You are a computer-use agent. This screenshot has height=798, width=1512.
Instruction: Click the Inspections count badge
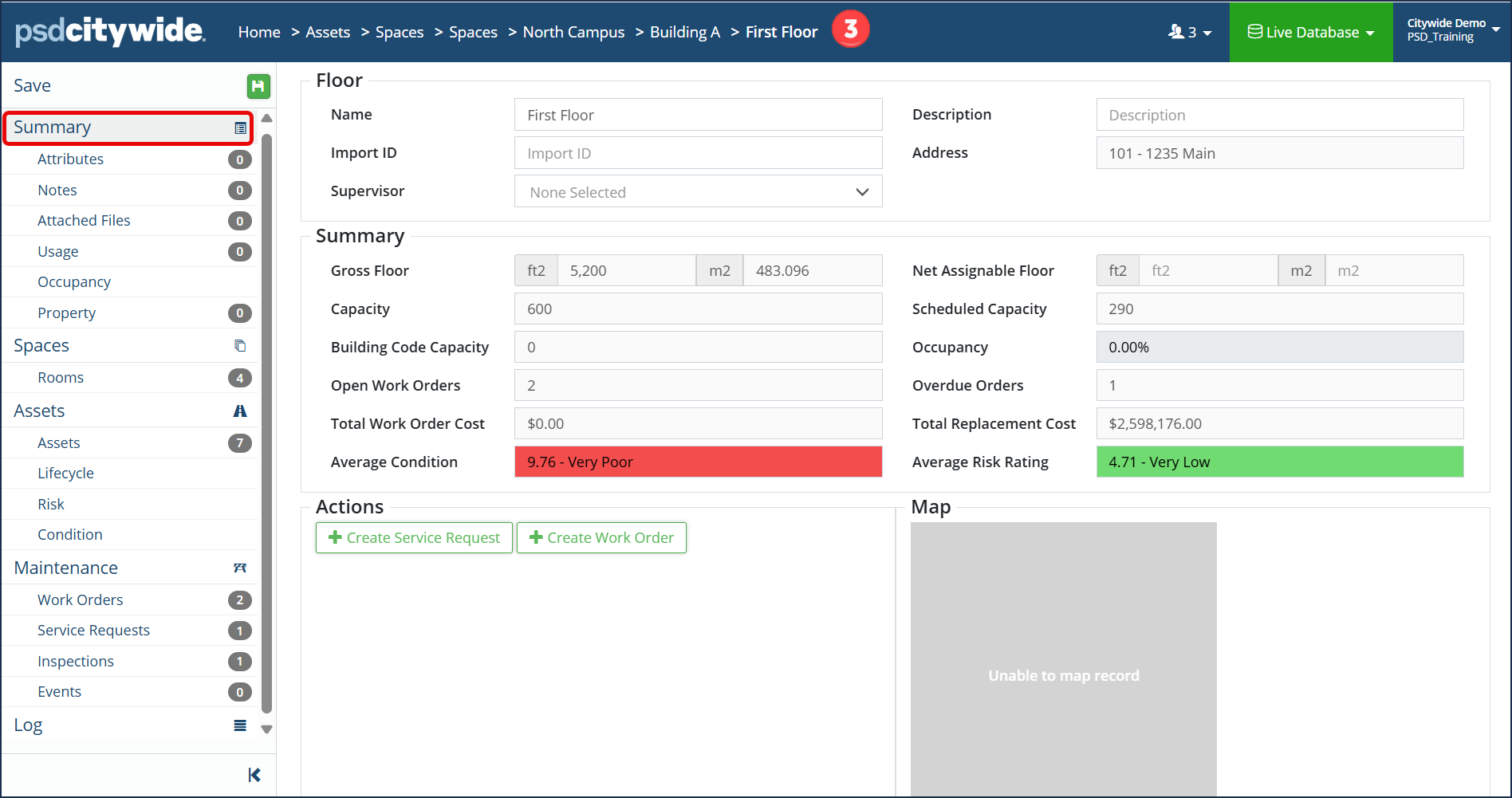[240, 662]
